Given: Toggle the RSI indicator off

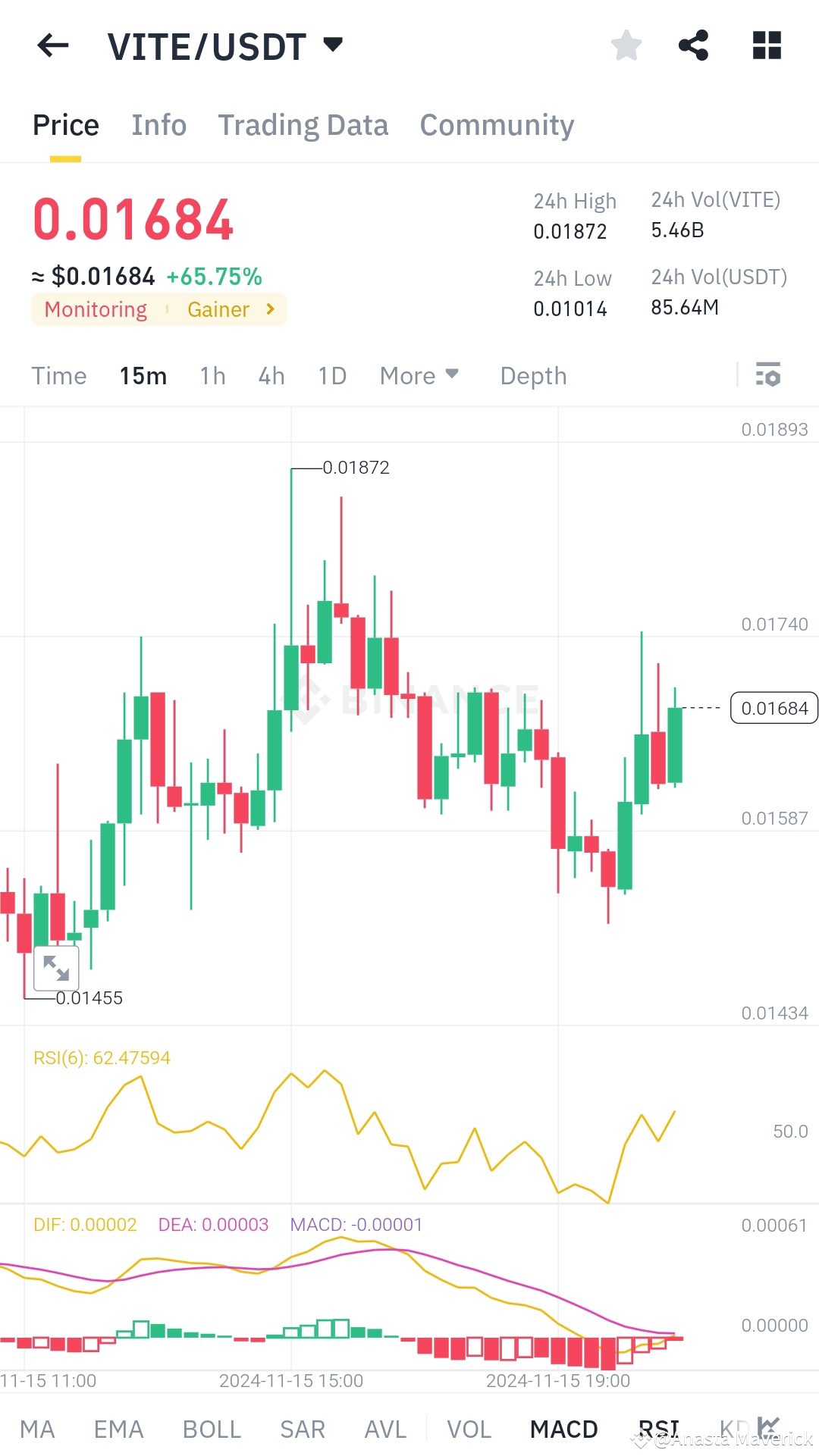Looking at the screenshot, I should [x=659, y=1428].
